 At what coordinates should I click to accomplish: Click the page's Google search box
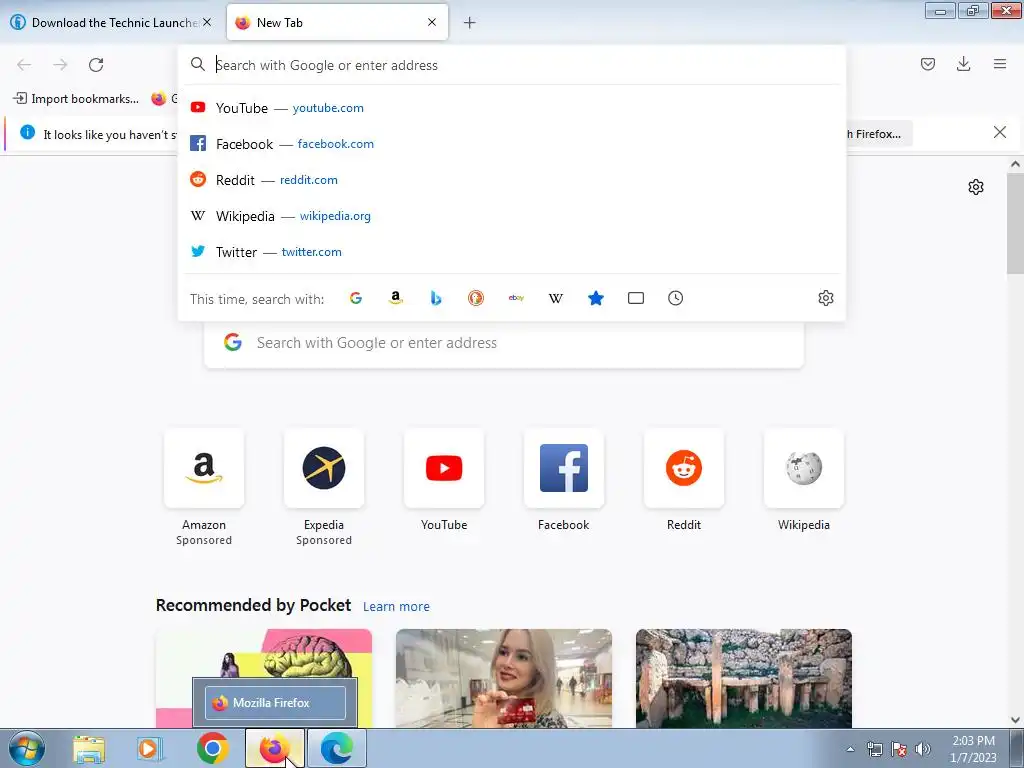pos(504,344)
